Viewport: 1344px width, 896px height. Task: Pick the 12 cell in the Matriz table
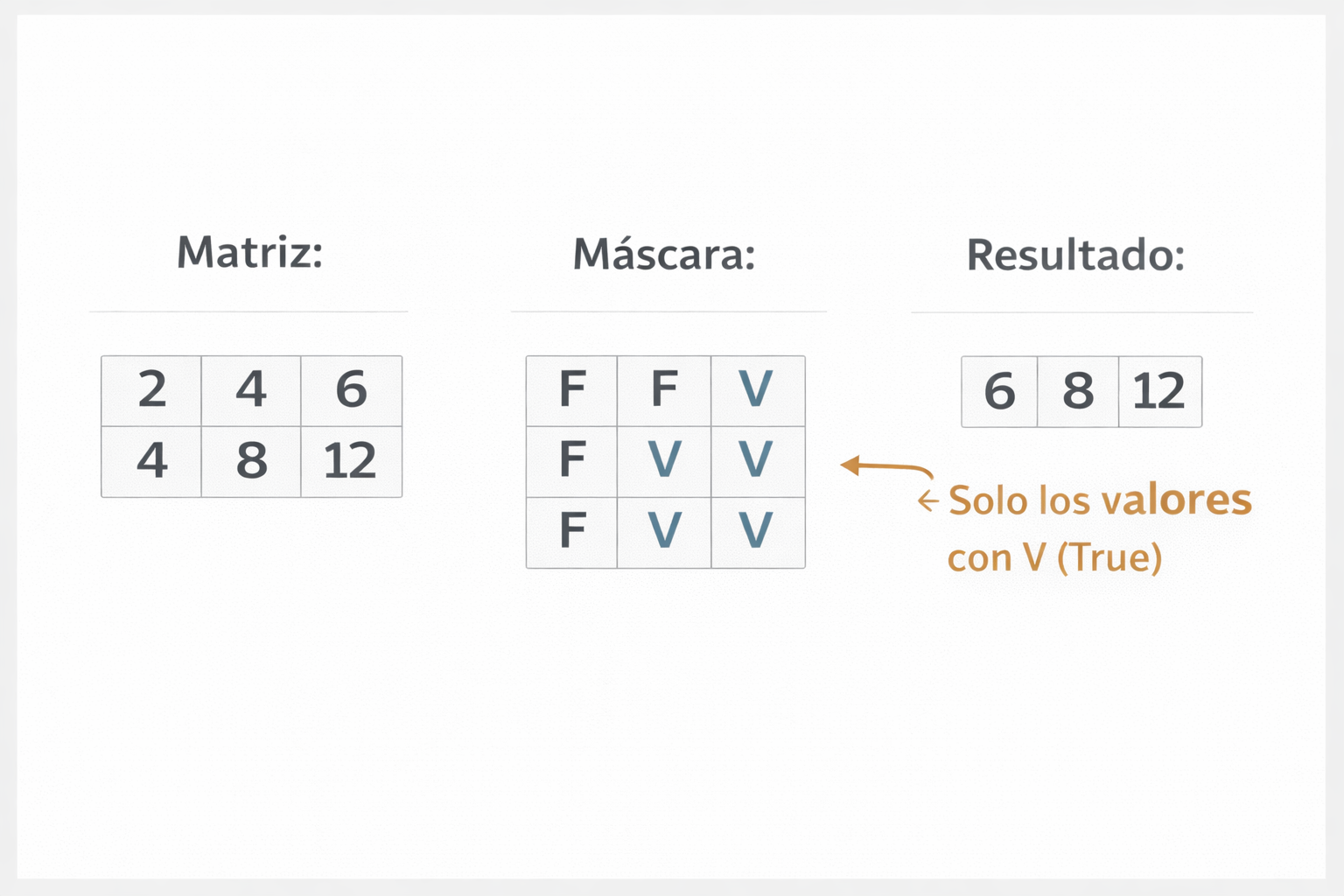pyautogui.click(x=351, y=461)
